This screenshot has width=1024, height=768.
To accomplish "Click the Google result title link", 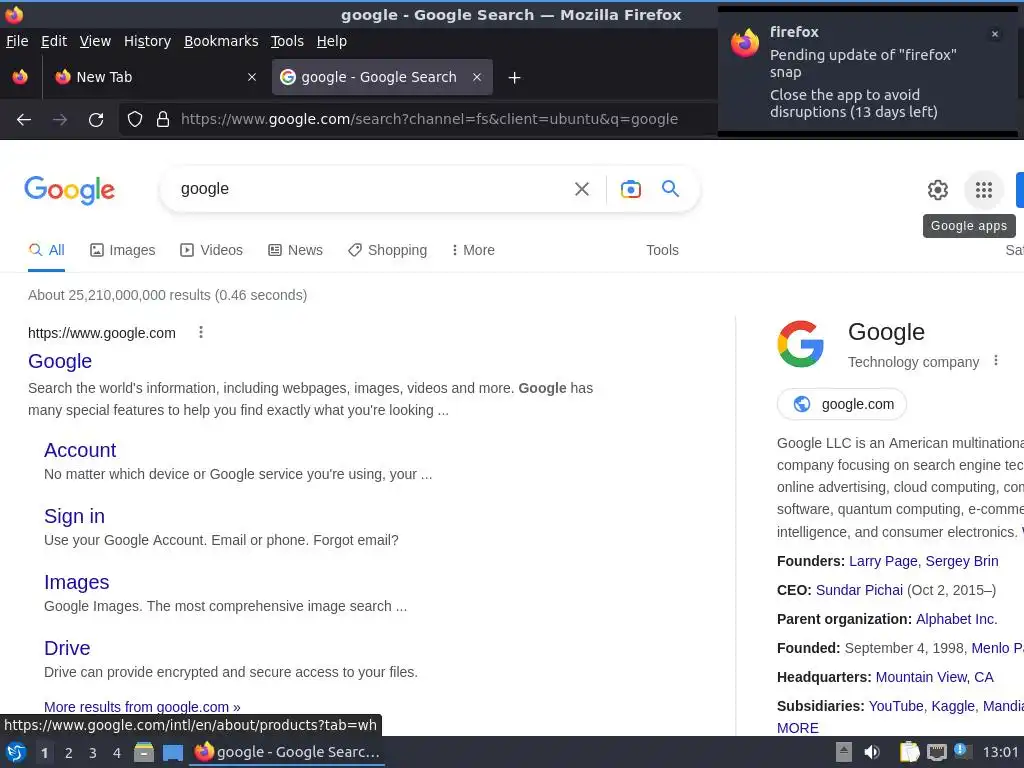I will click(60, 361).
